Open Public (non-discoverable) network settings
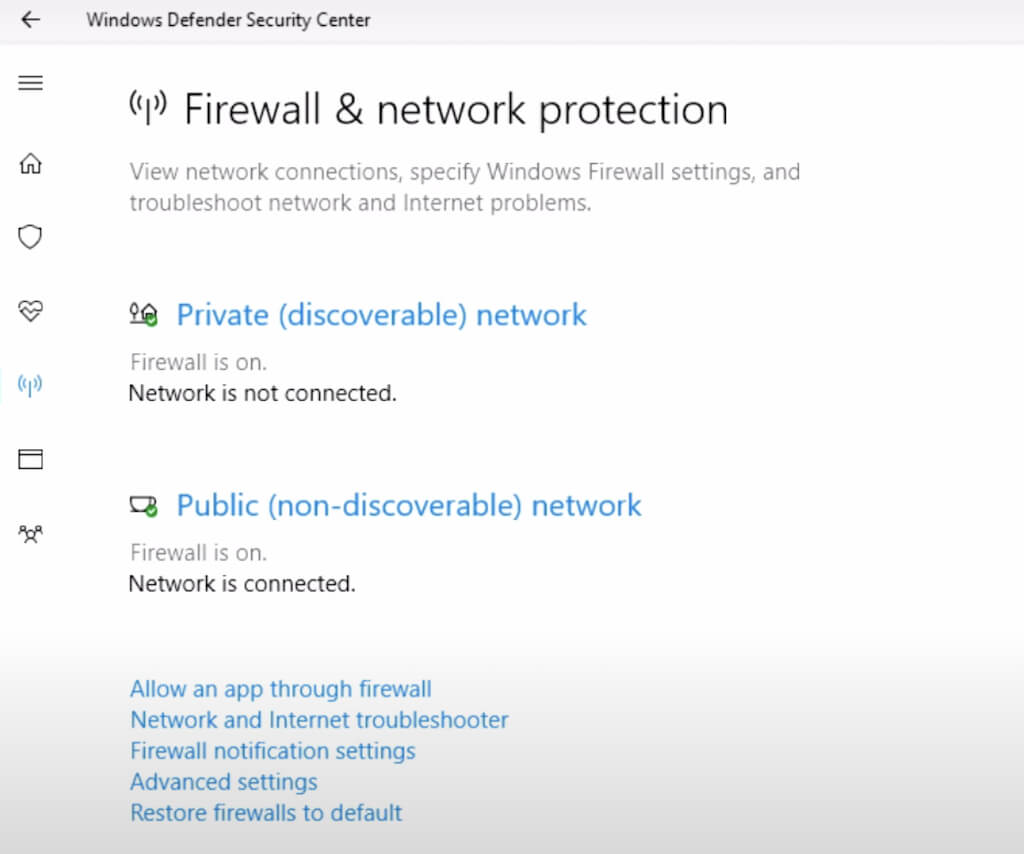Image resolution: width=1024 pixels, height=854 pixels. (409, 505)
